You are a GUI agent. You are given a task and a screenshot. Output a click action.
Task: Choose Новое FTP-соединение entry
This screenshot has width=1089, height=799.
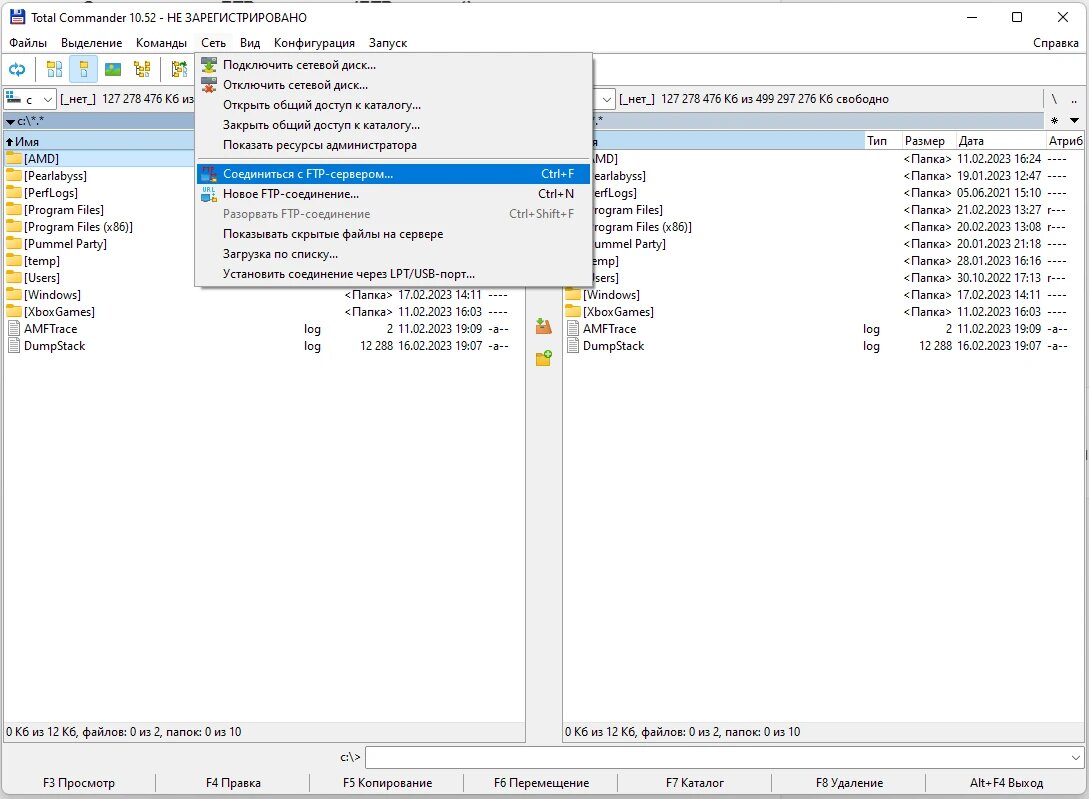click(x=393, y=194)
